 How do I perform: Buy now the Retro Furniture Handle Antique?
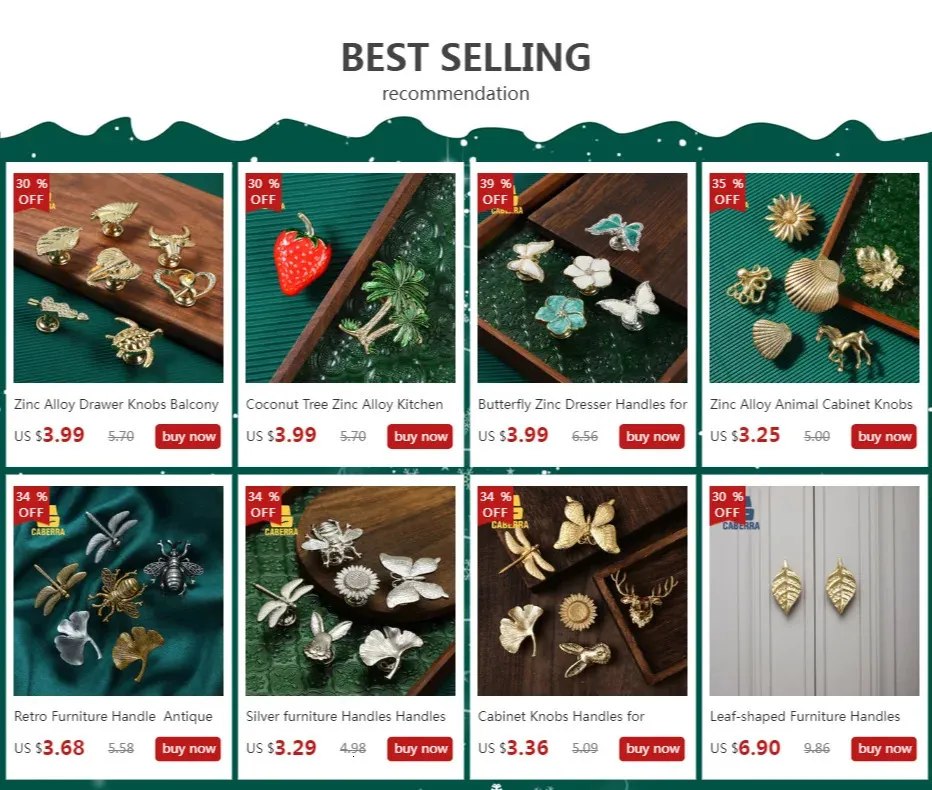pos(188,749)
